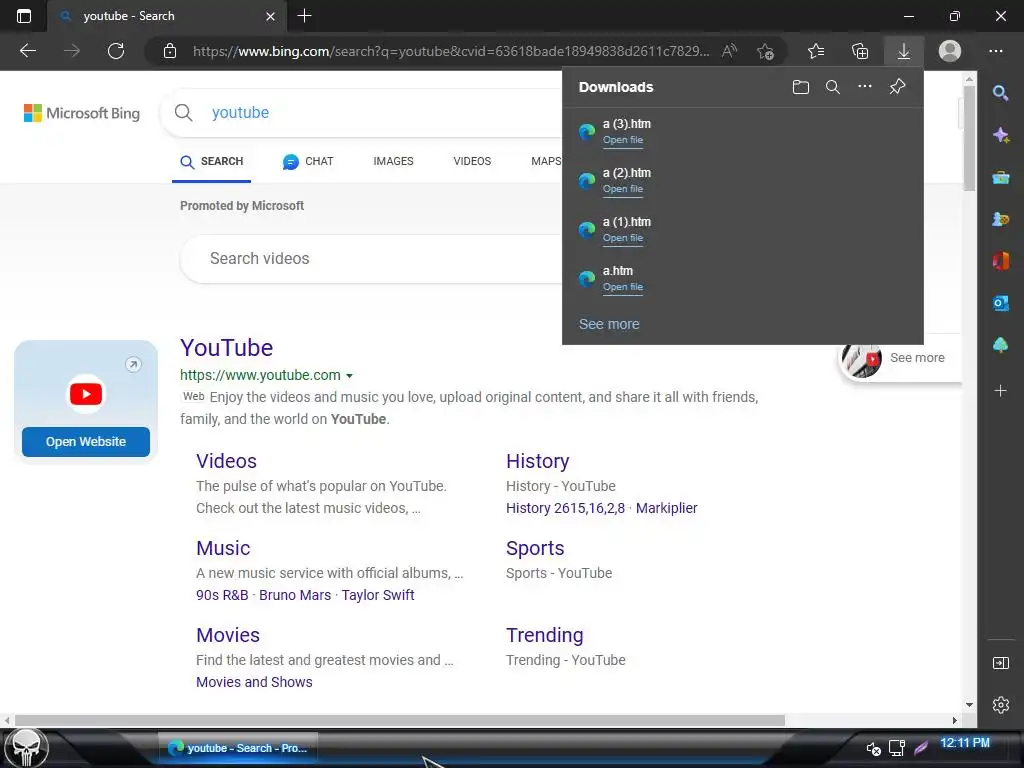1024x768 pixels.
Task: Open a new tab with plus icon
Action: click(304, 16)
